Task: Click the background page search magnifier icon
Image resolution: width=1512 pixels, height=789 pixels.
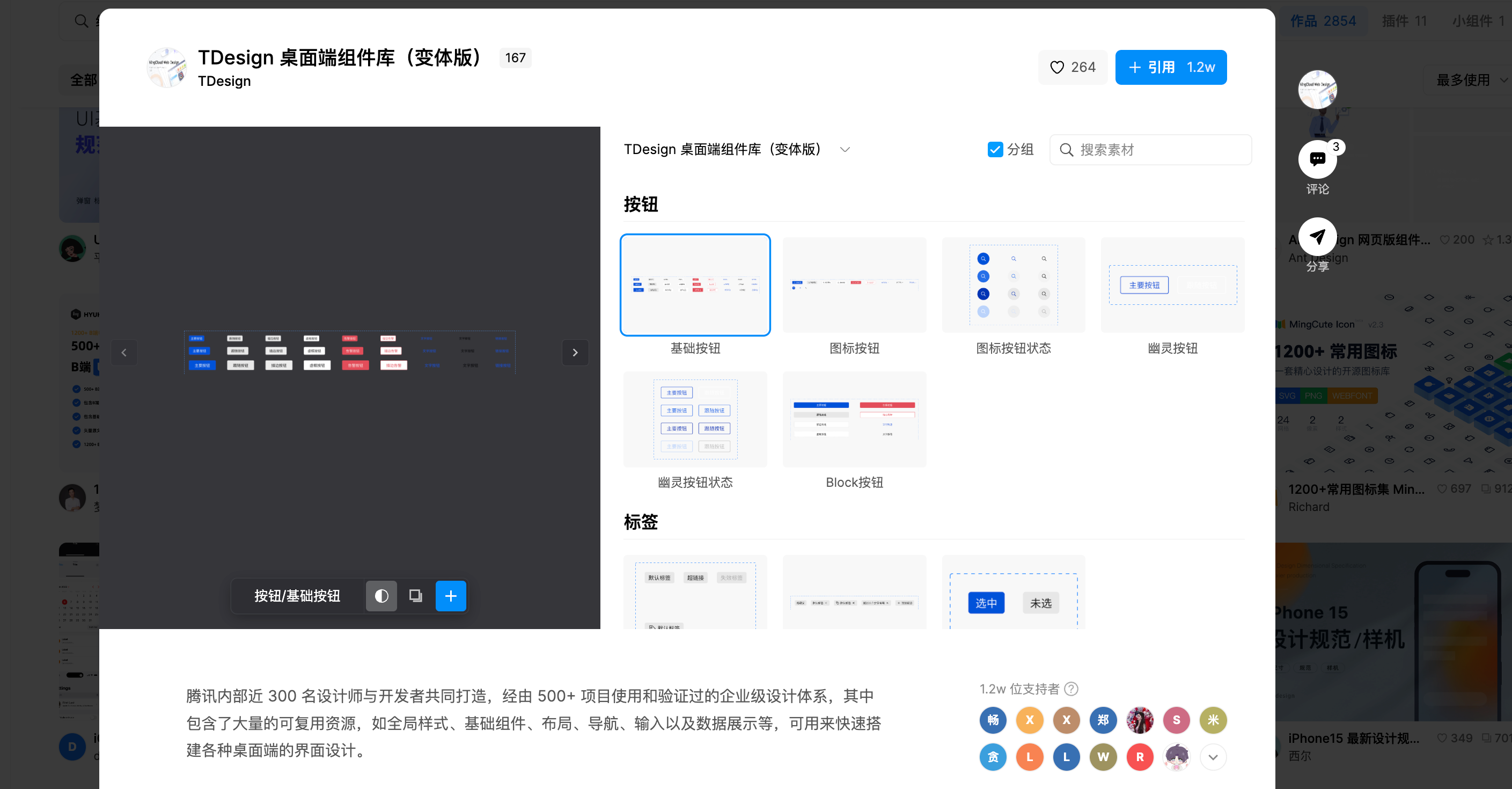Action: 81,21
